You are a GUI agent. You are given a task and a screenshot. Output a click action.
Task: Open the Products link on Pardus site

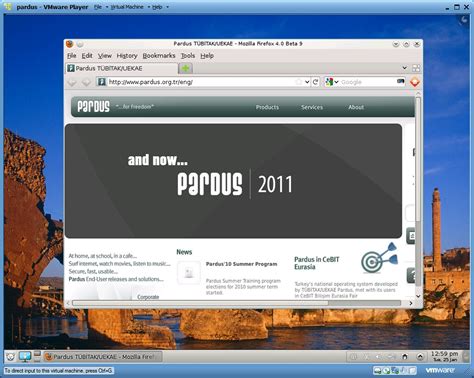coord(267,107)
